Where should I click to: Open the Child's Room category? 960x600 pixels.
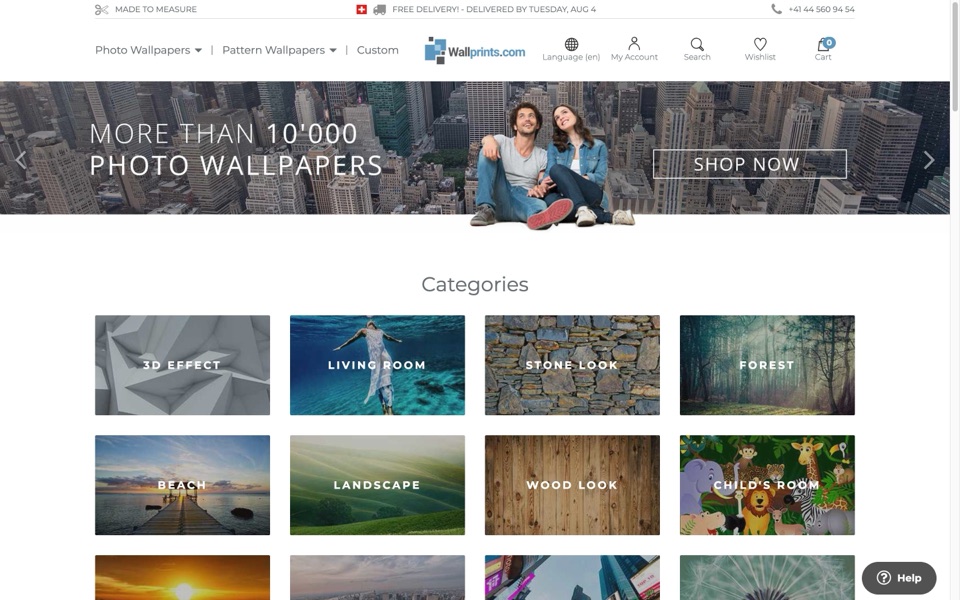767,485
